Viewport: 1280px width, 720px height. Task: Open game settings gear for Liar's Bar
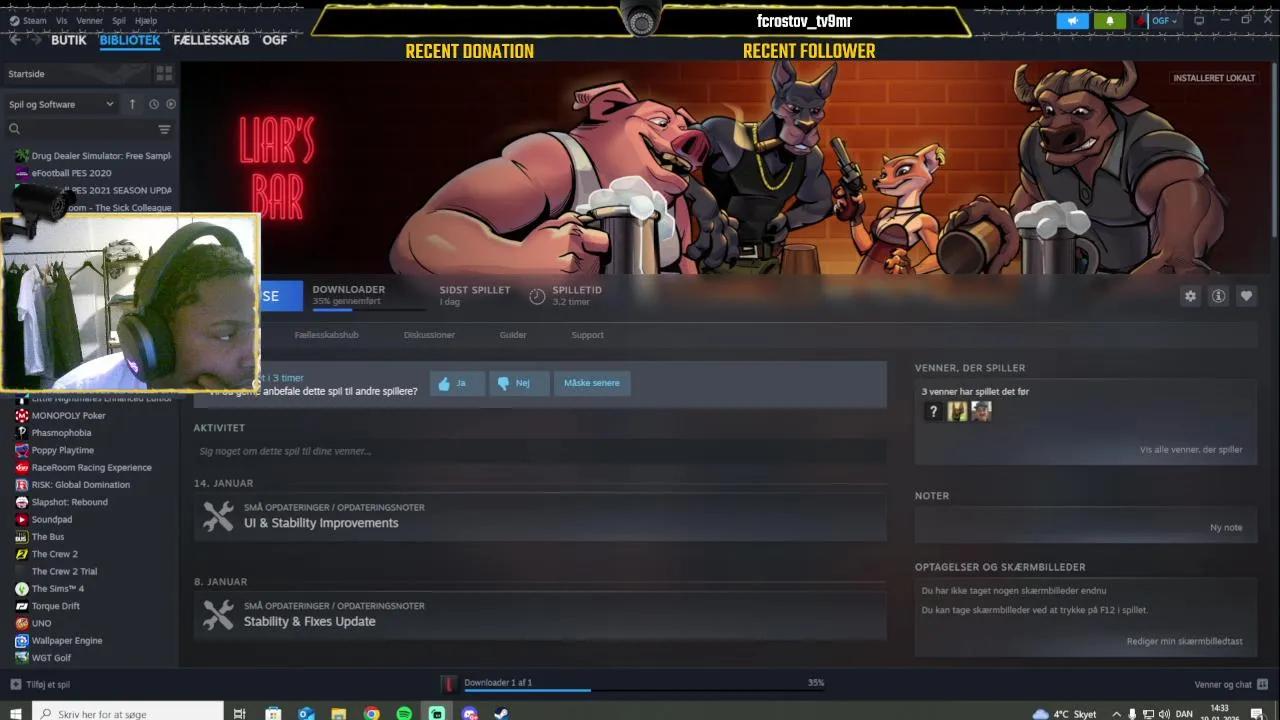1190,296
